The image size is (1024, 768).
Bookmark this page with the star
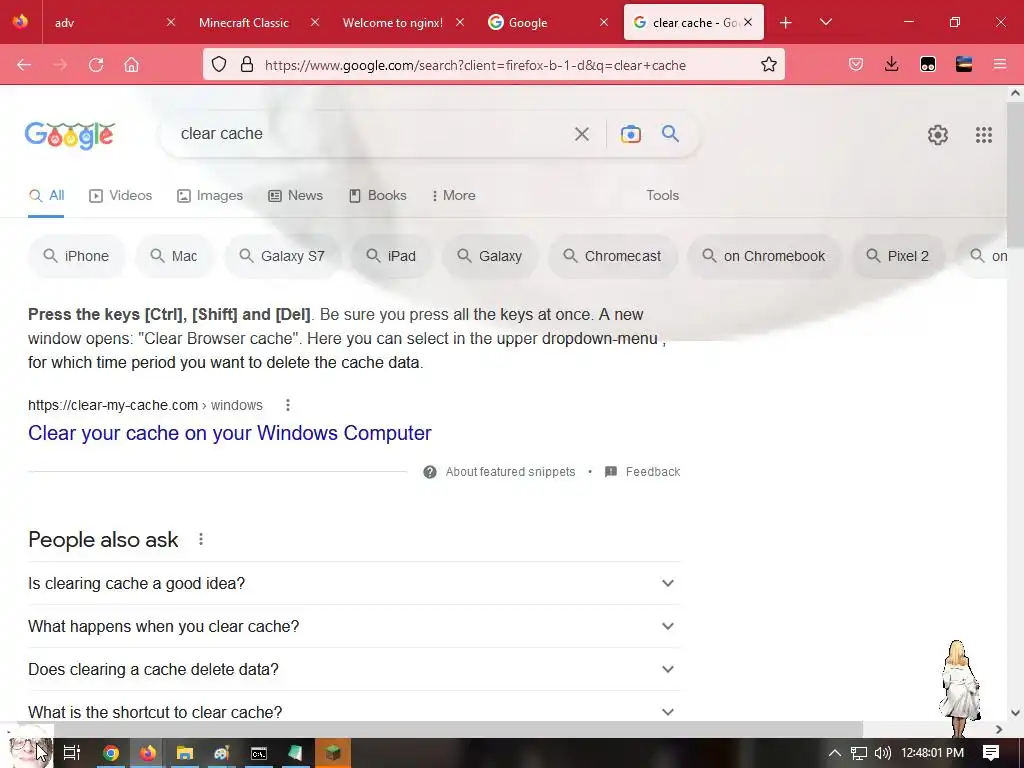769,65
